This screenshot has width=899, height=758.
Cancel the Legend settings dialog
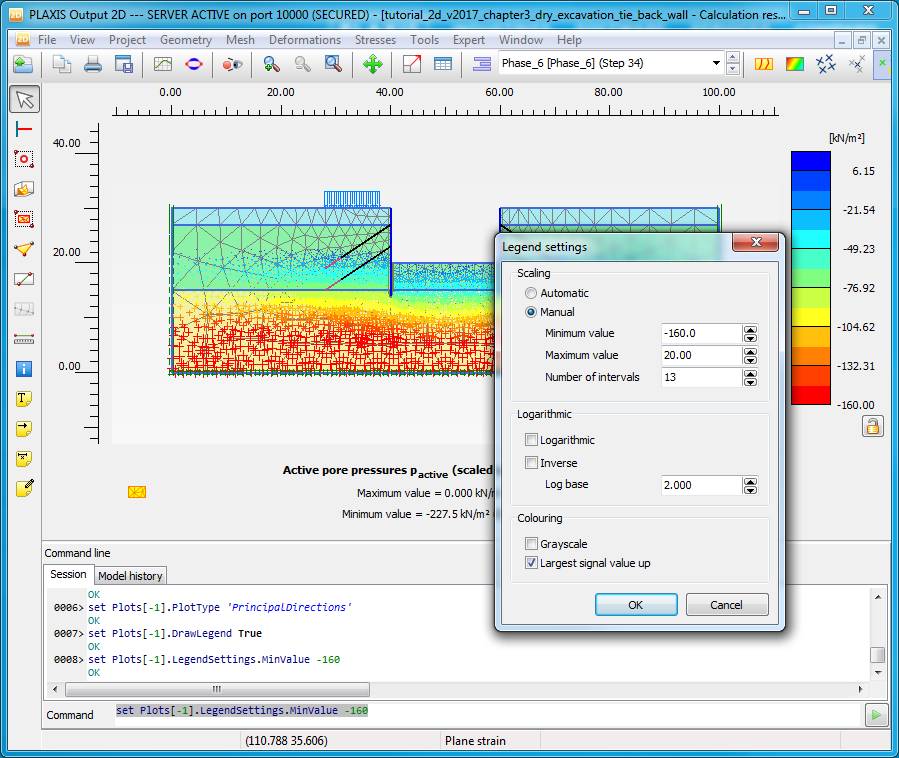726,605
